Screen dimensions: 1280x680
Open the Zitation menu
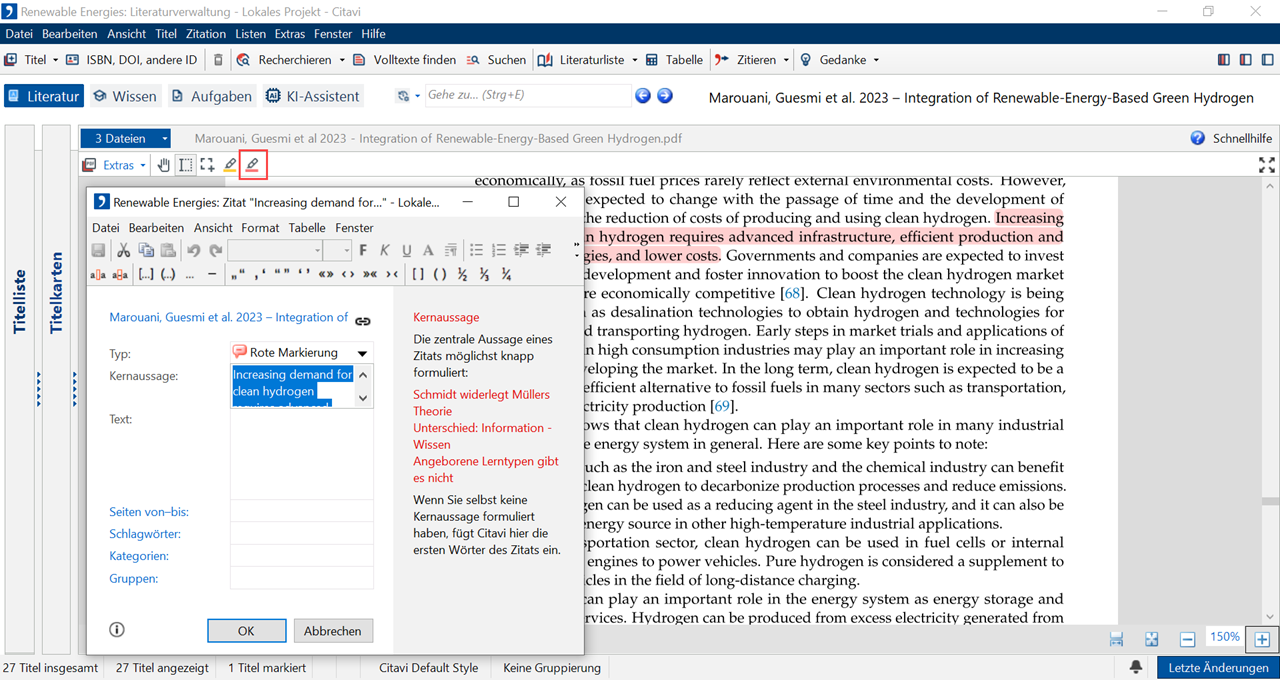(x=206, y=34)
